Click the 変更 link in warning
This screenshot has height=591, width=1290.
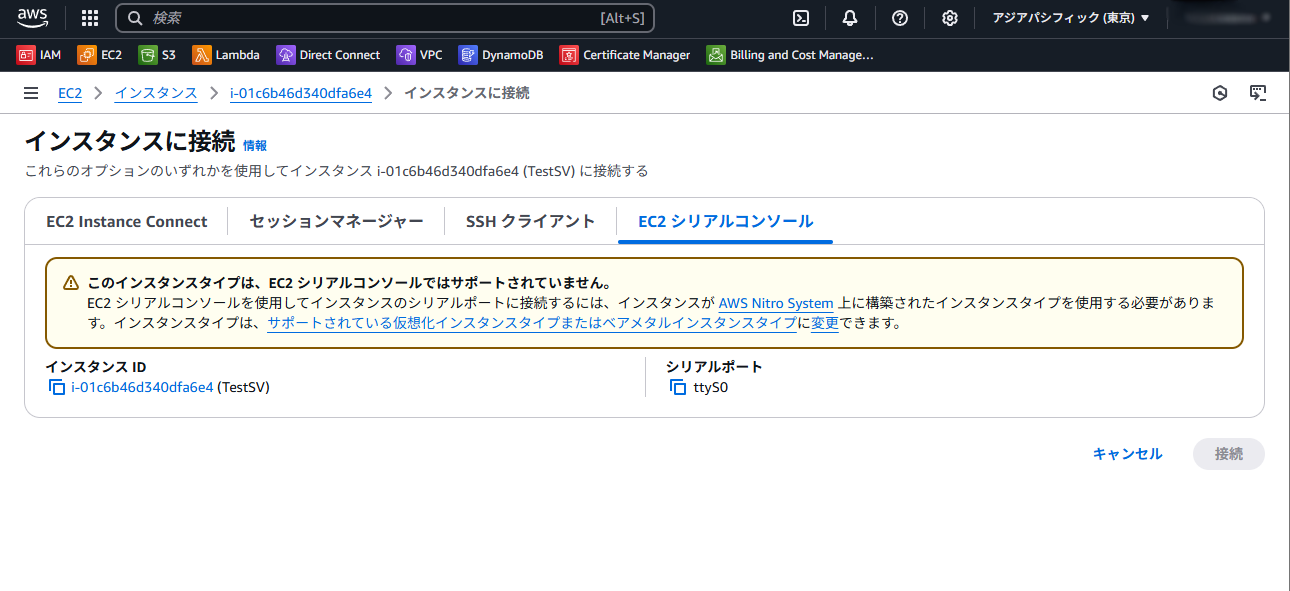[825, 323]
